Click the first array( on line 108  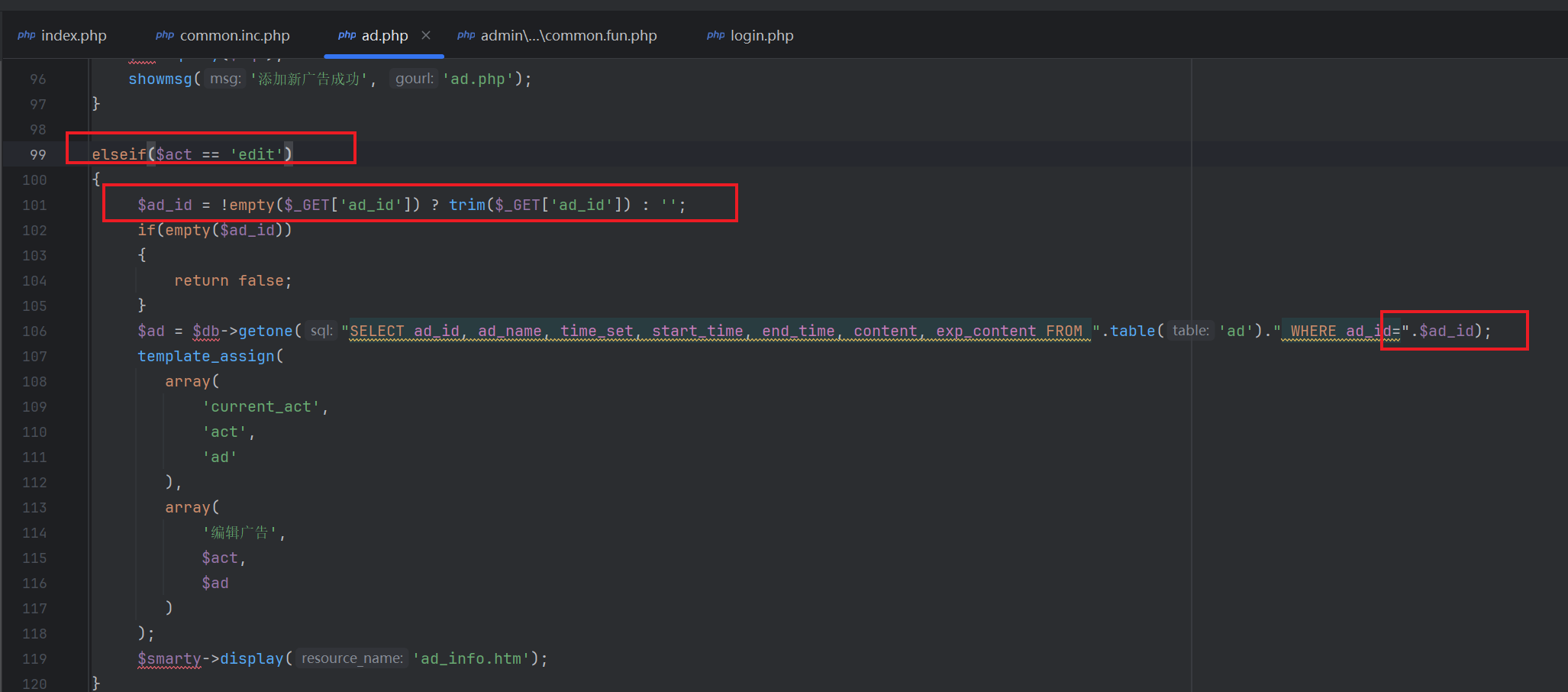pos(192,381)
